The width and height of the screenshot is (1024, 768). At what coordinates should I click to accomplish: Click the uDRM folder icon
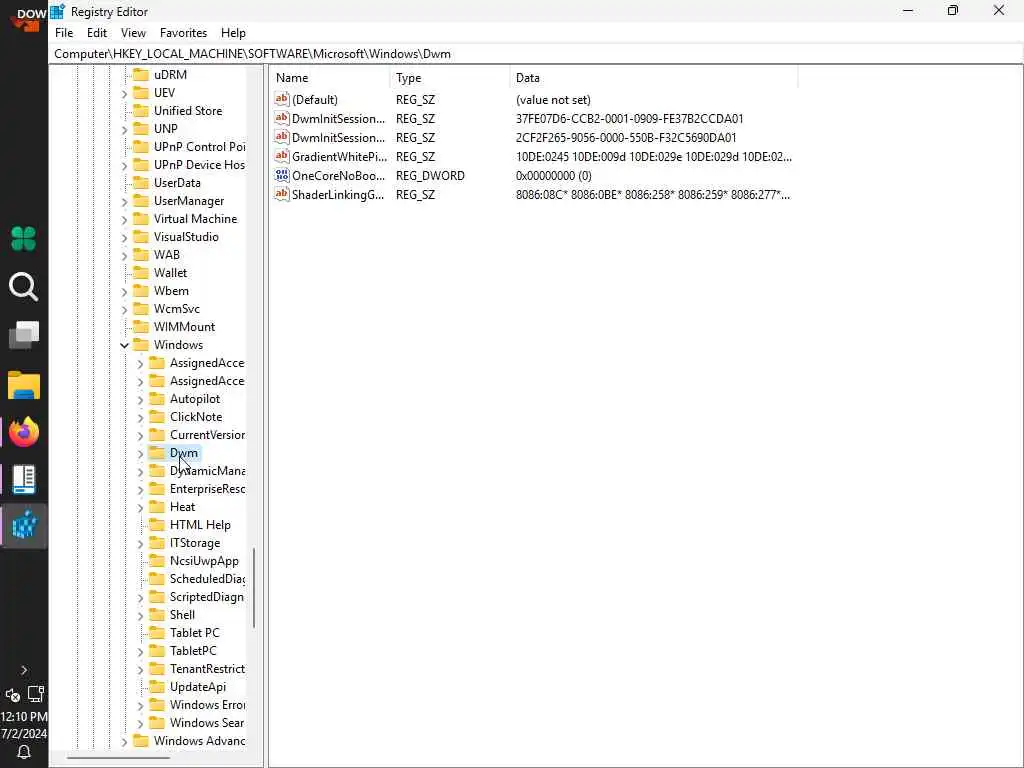click(141, 74)
